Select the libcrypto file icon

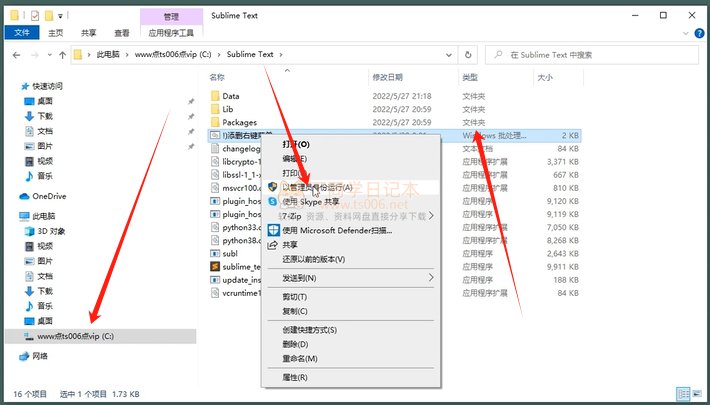pyautogui.click(x=215, y=162)
